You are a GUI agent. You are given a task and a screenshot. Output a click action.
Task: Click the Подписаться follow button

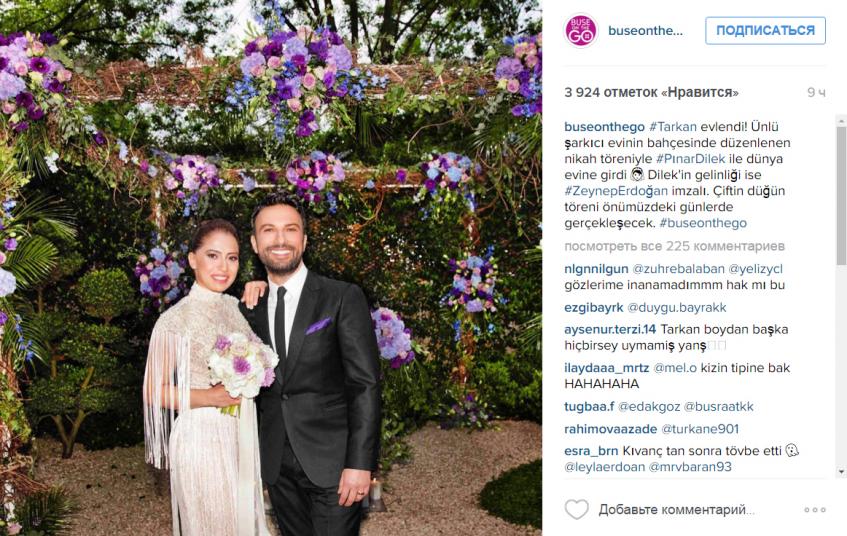[x=765, y=30]
